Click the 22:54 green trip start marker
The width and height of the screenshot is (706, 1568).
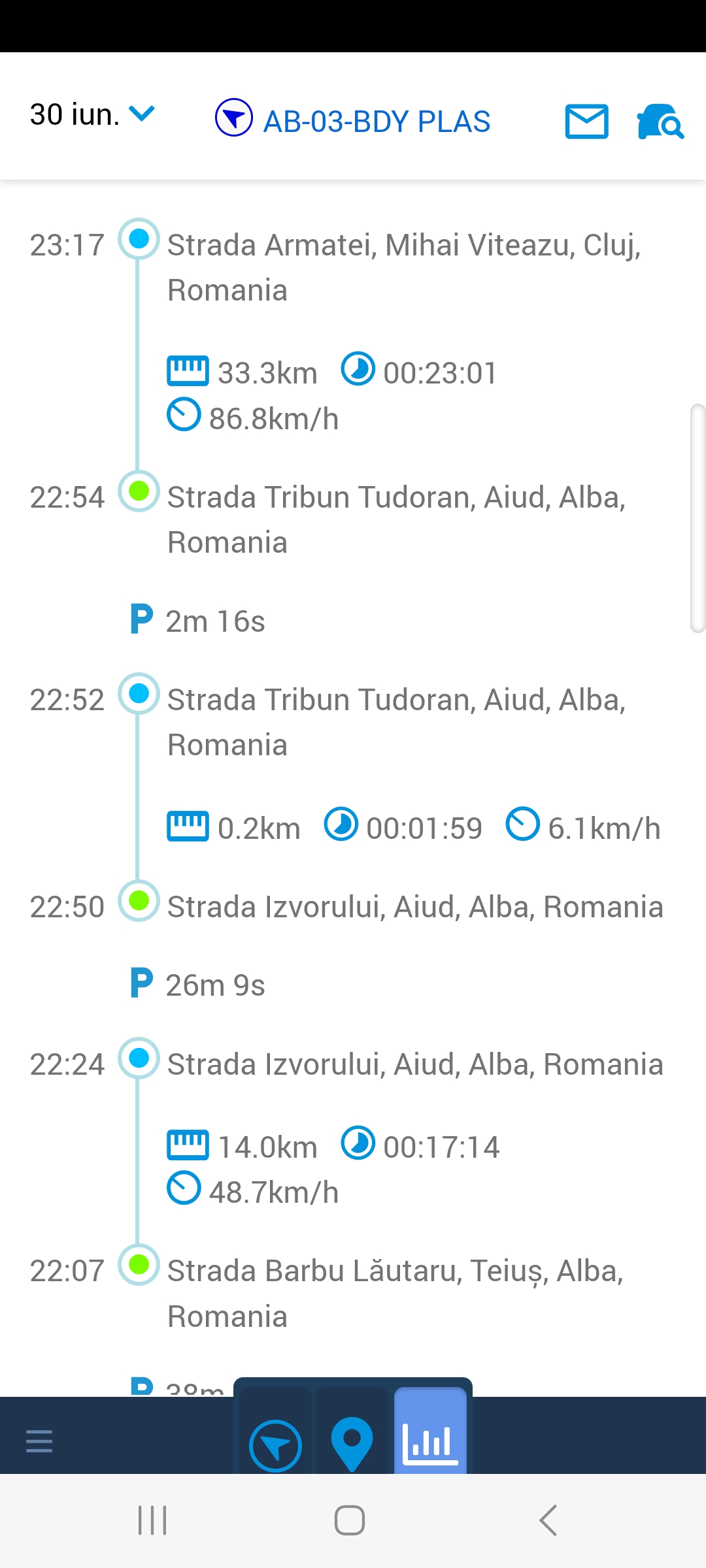point(139,491)
